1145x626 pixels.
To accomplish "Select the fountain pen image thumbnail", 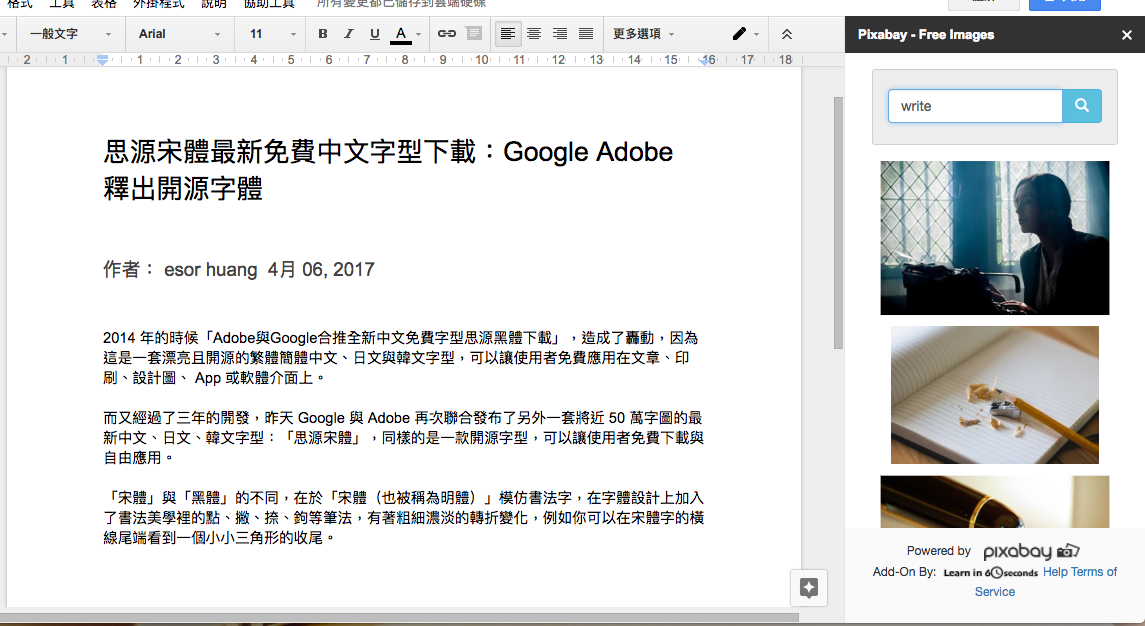I will tap(995, 502).
